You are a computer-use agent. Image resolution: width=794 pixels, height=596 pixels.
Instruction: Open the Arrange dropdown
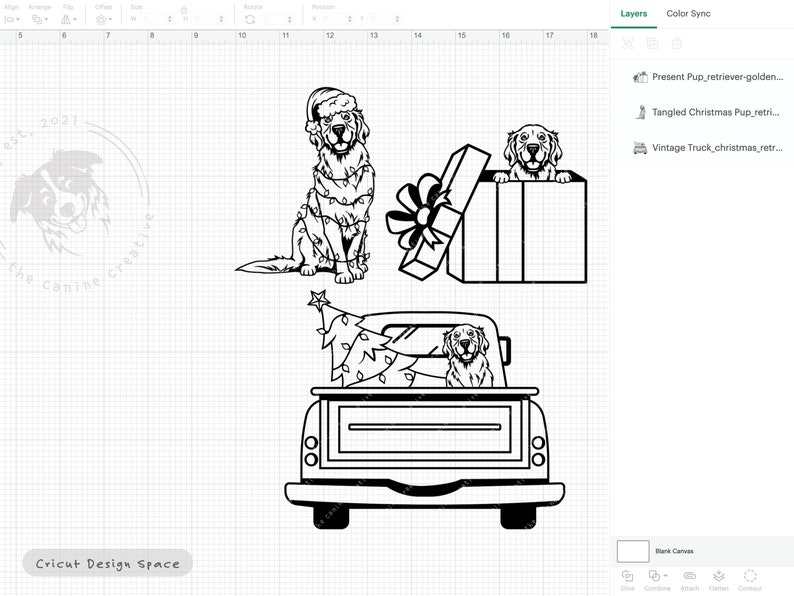tap(39, 19)
